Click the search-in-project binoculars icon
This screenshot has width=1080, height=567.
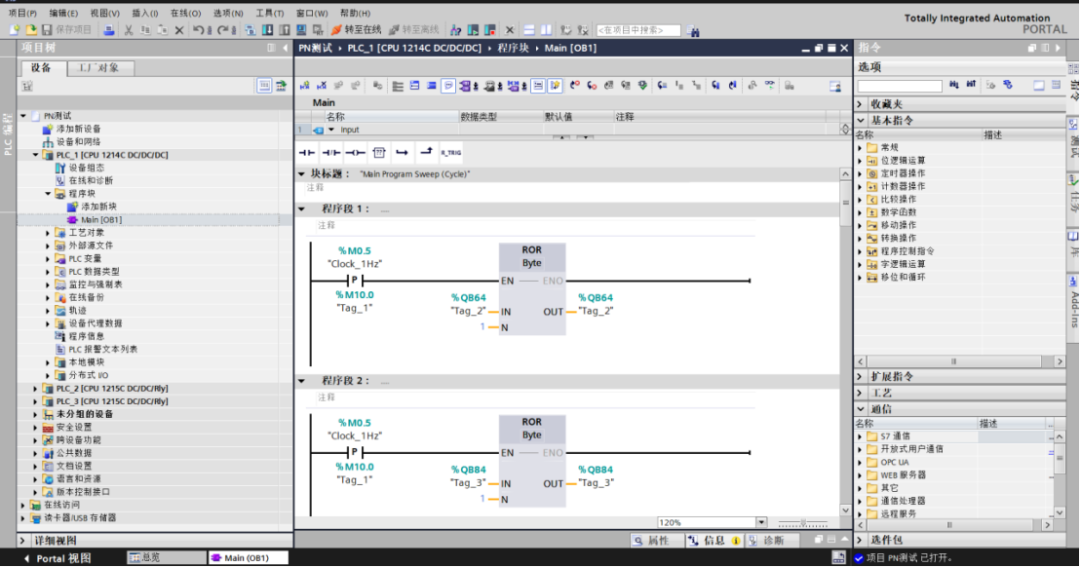click(693, 30)
